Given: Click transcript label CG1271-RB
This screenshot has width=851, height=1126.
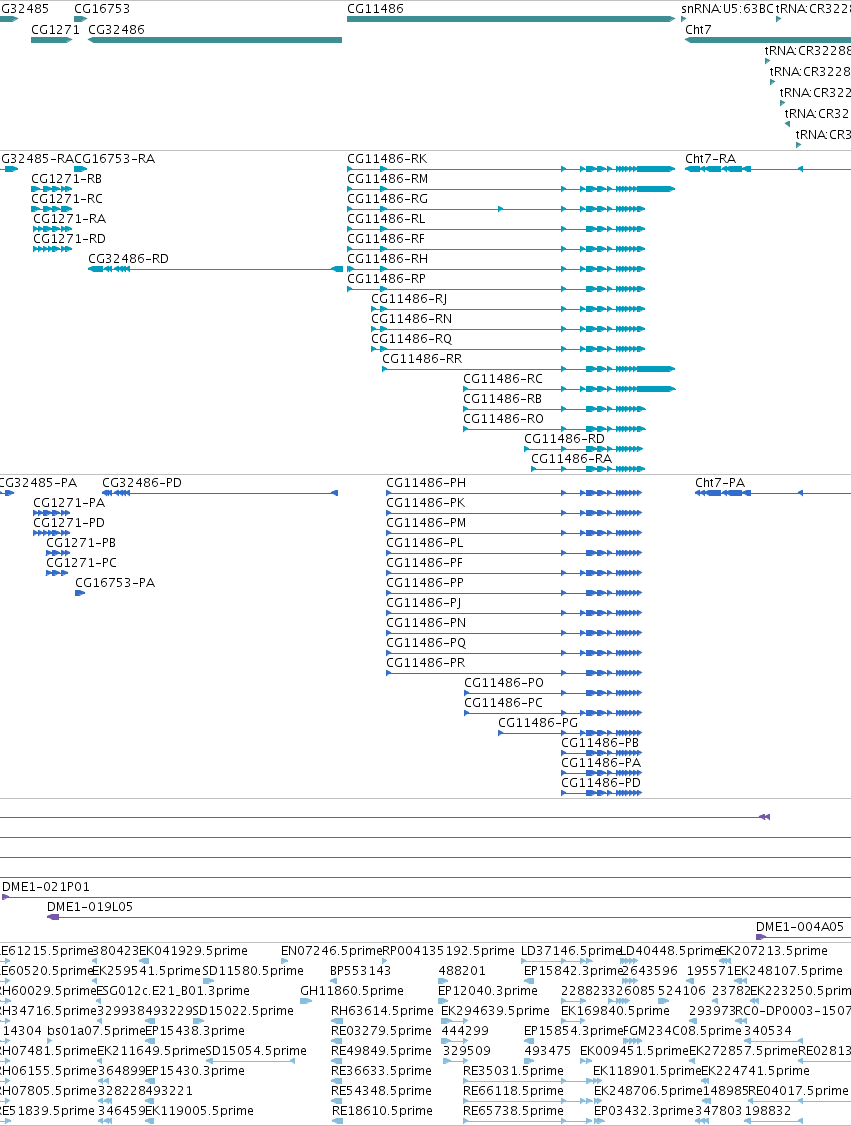Looking at the screenshot, I should (x=67, y=179).
